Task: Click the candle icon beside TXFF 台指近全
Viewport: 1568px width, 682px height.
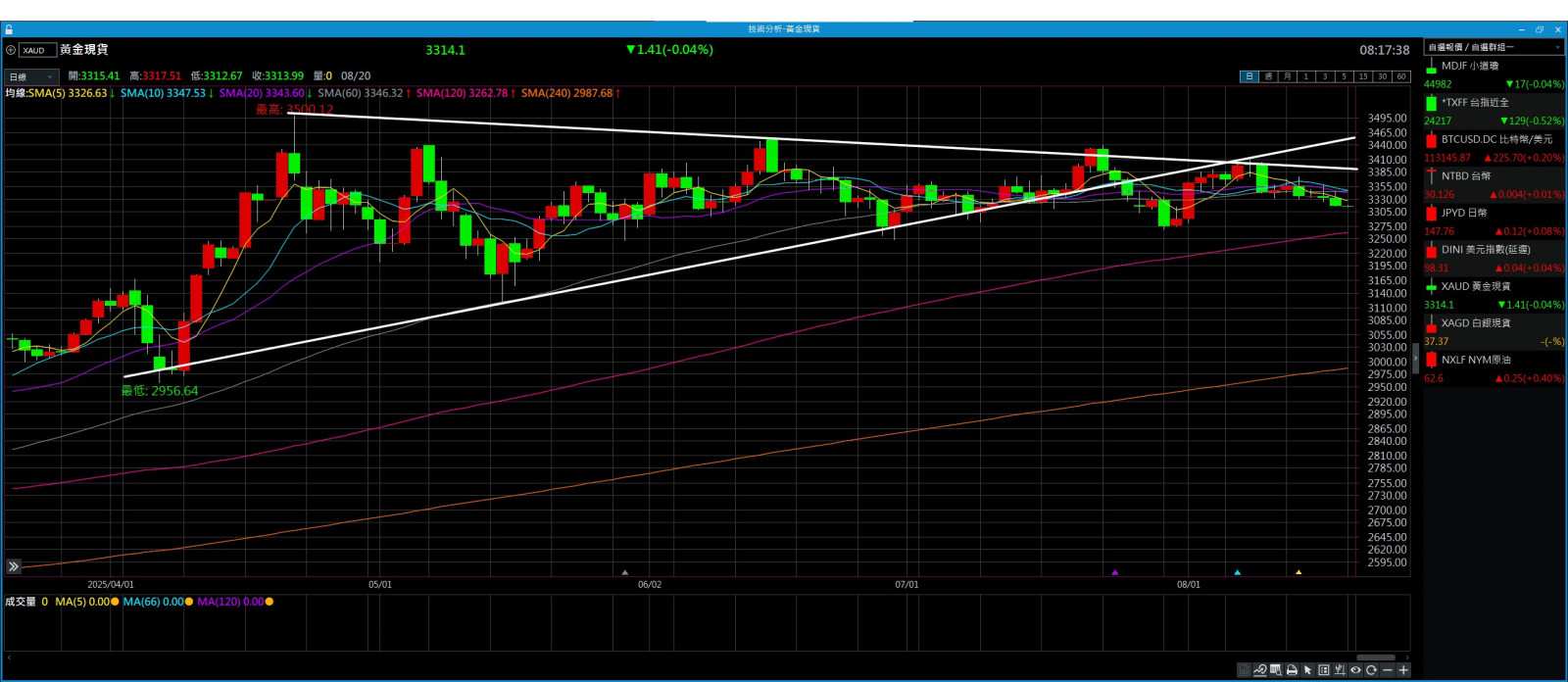Action: 1431,103
